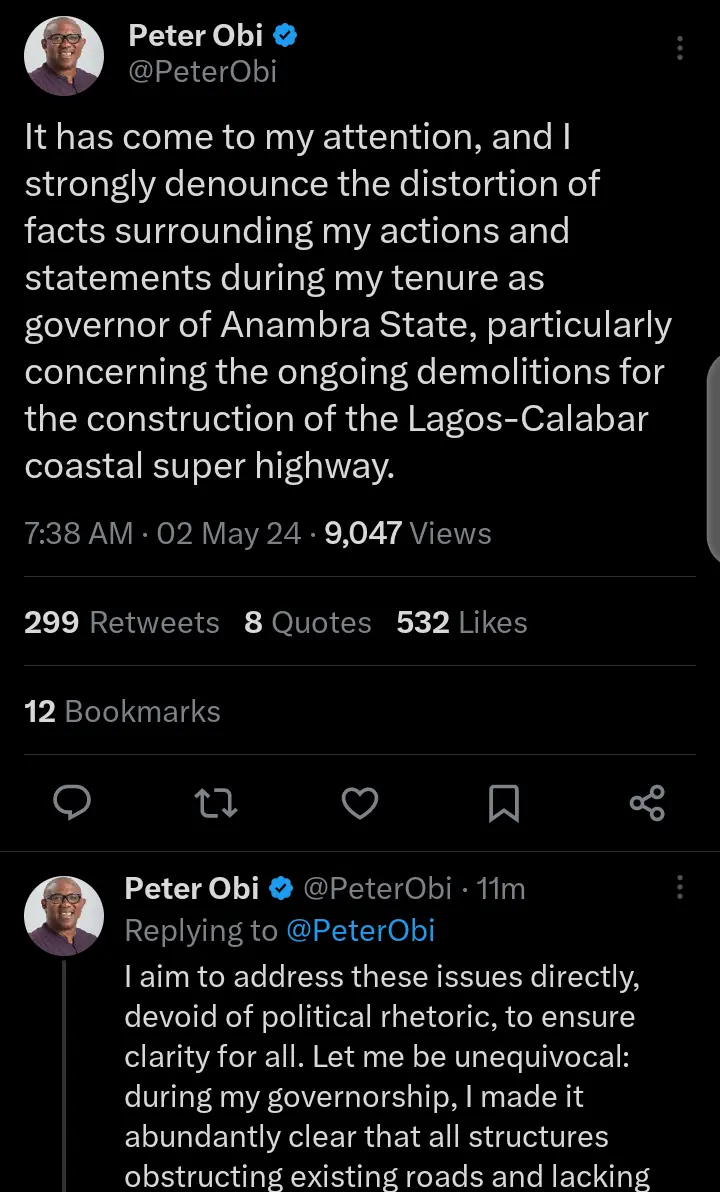
Task: Open the @PeterObi handle under the main name
Action: point(202,72)
